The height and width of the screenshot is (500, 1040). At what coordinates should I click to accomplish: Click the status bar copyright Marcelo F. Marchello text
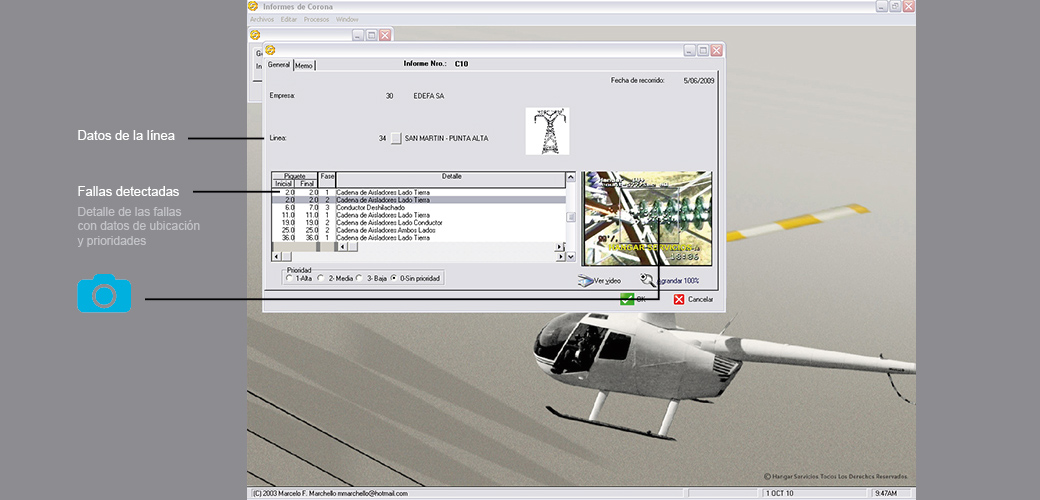pos(330,493)
